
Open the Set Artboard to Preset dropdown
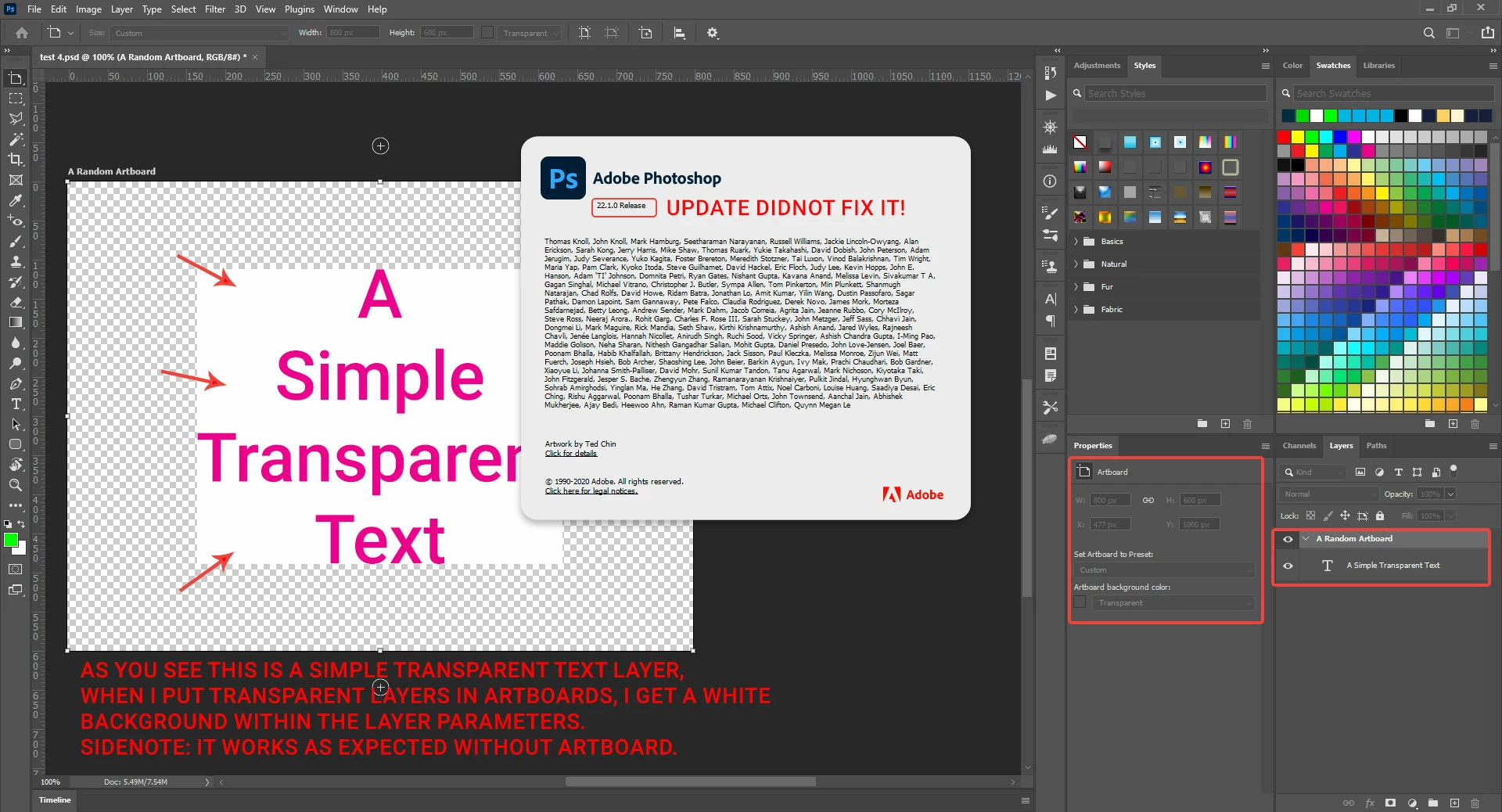pos(1164,570)
